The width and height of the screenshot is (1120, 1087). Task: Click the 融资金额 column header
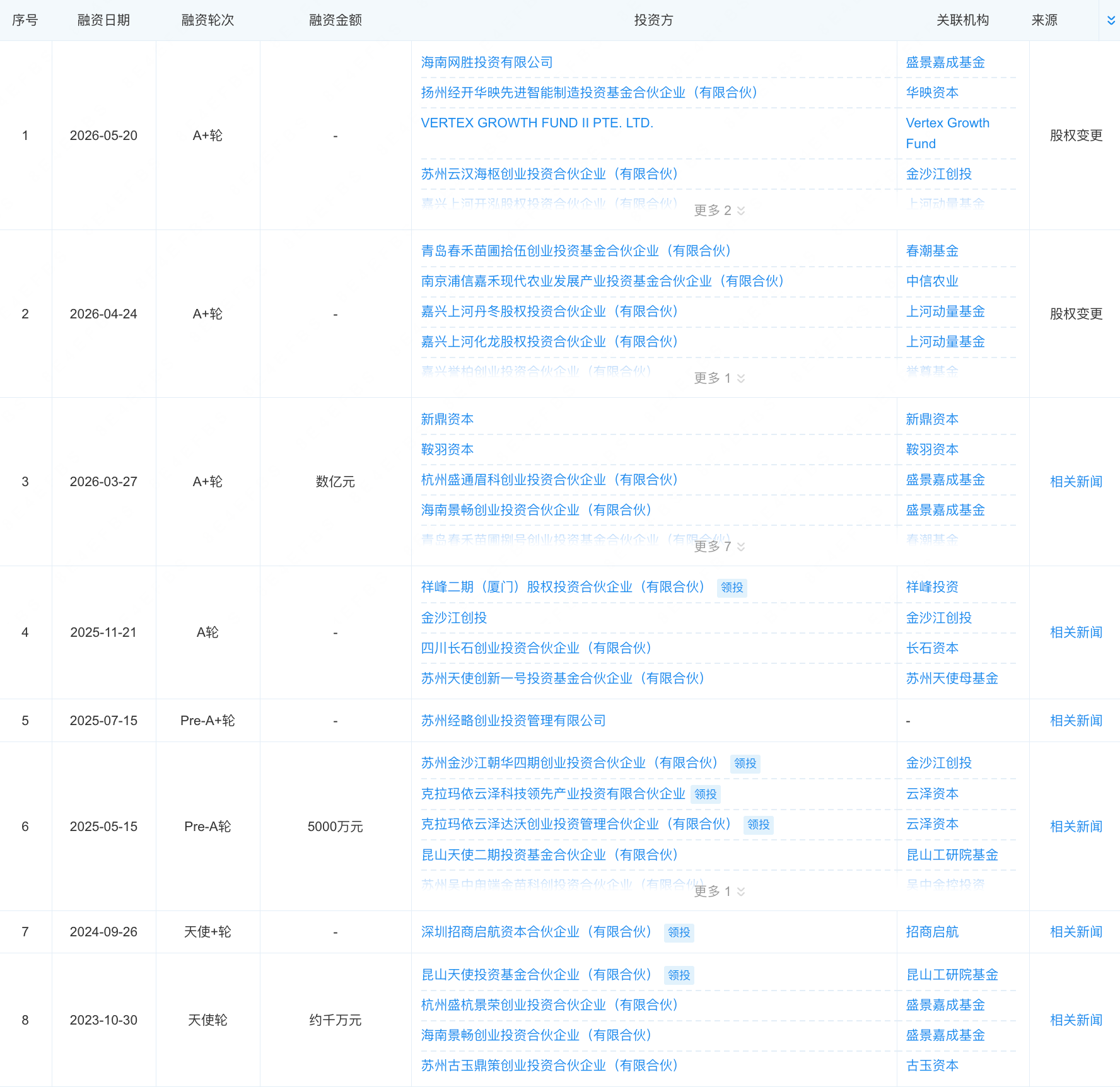pos(335,20)
